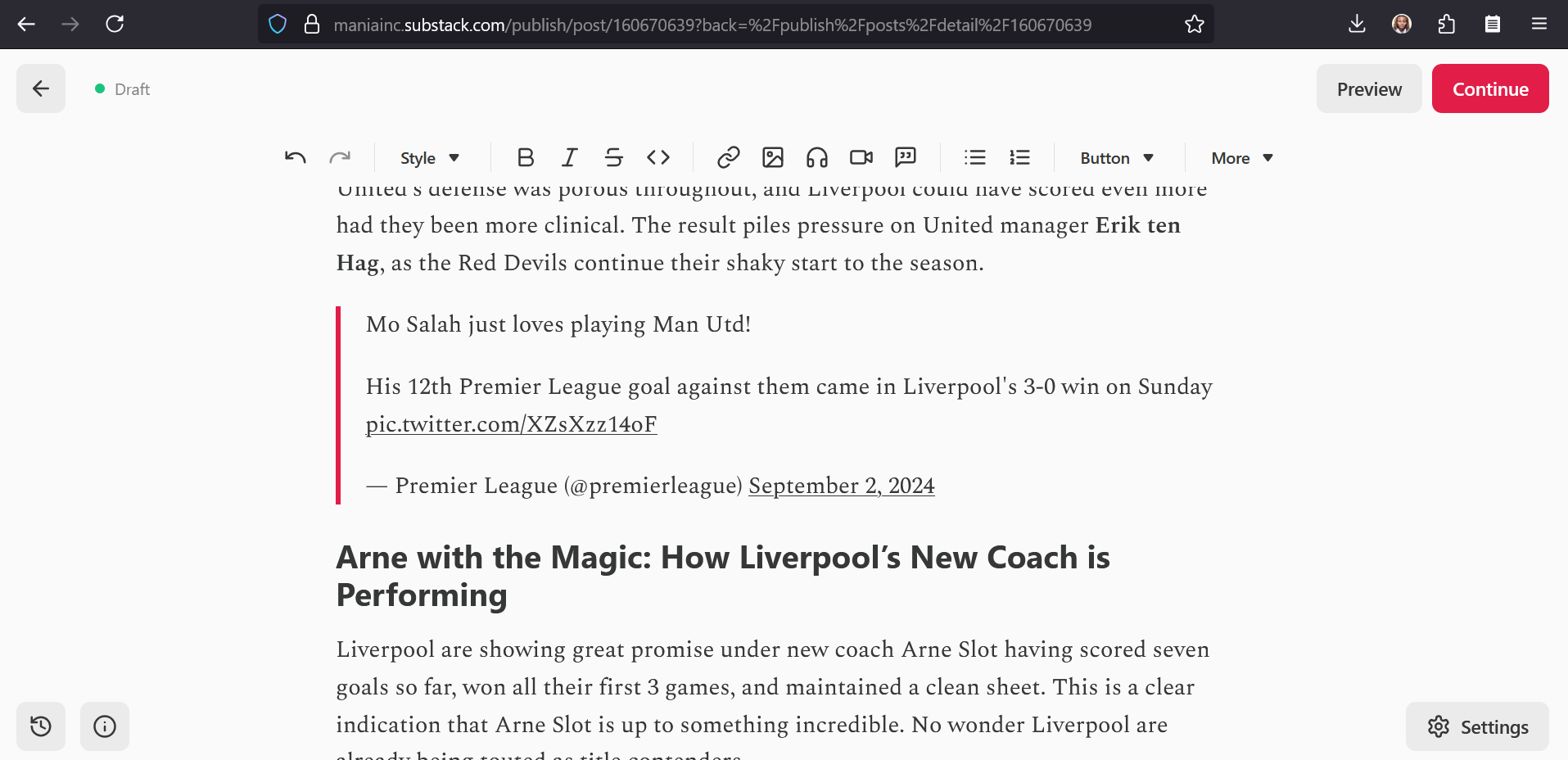Open the pic.twitter.com/XZsXzz14oF link

[511, 424]
